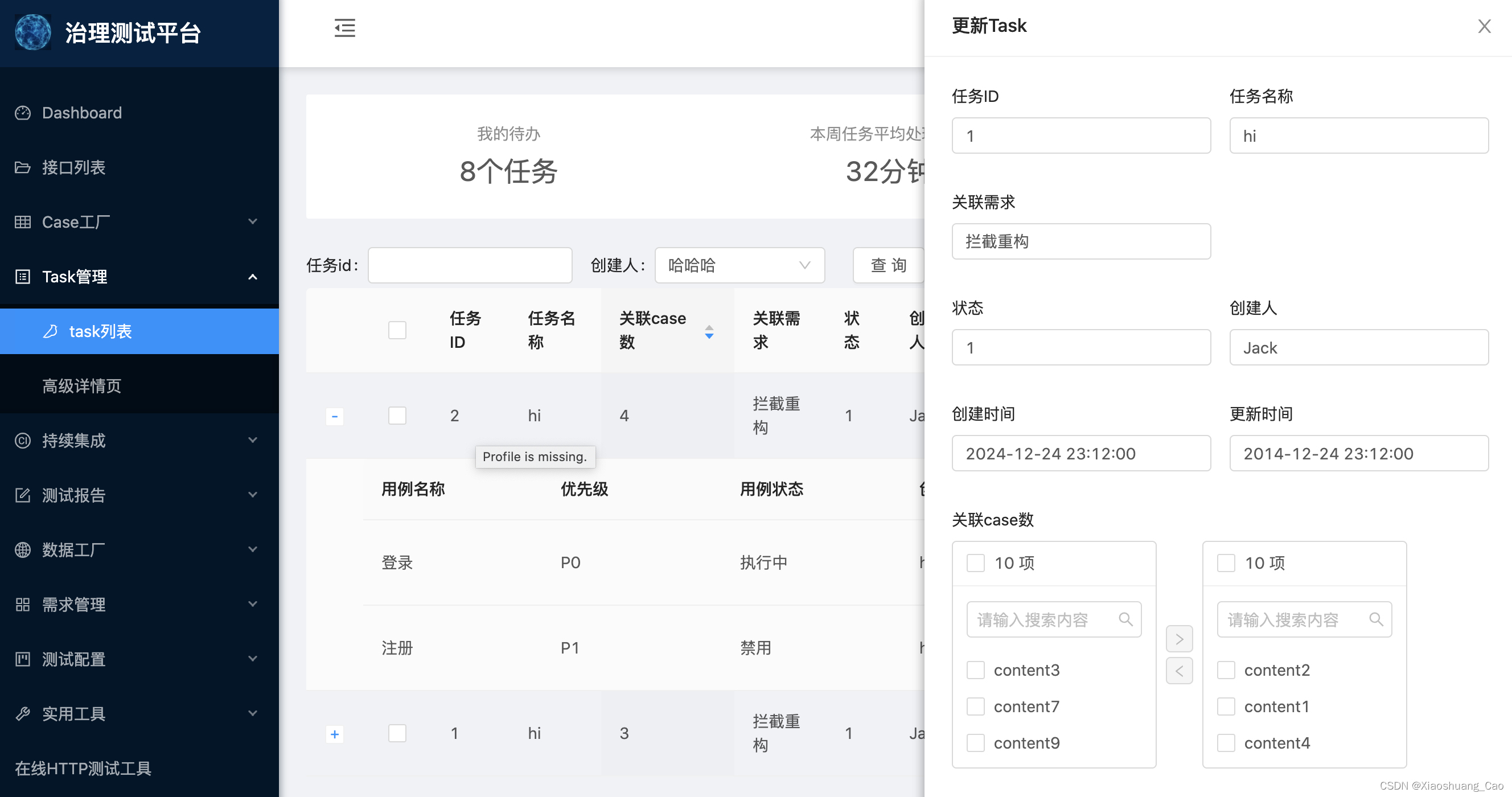This screenshot has width=1512, height=797.
Task: Expand the 测试配置 submenu chevron
Action: click(x=253, y=659)
